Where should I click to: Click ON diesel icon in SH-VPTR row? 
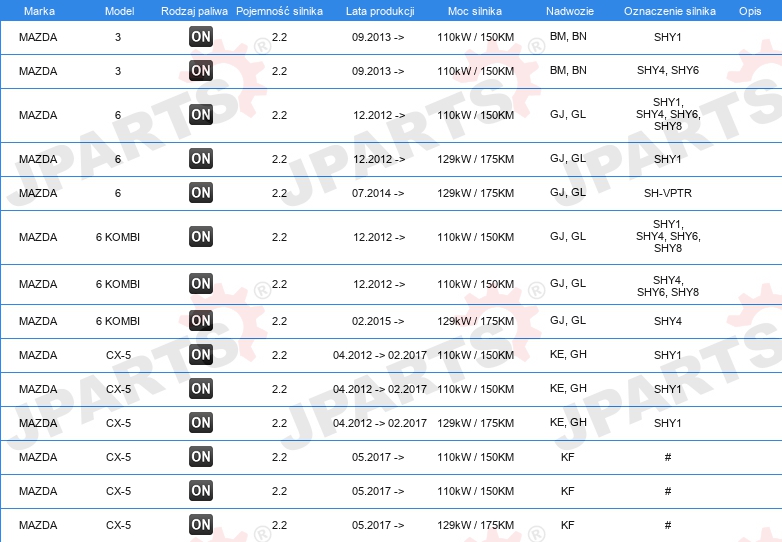201,193
